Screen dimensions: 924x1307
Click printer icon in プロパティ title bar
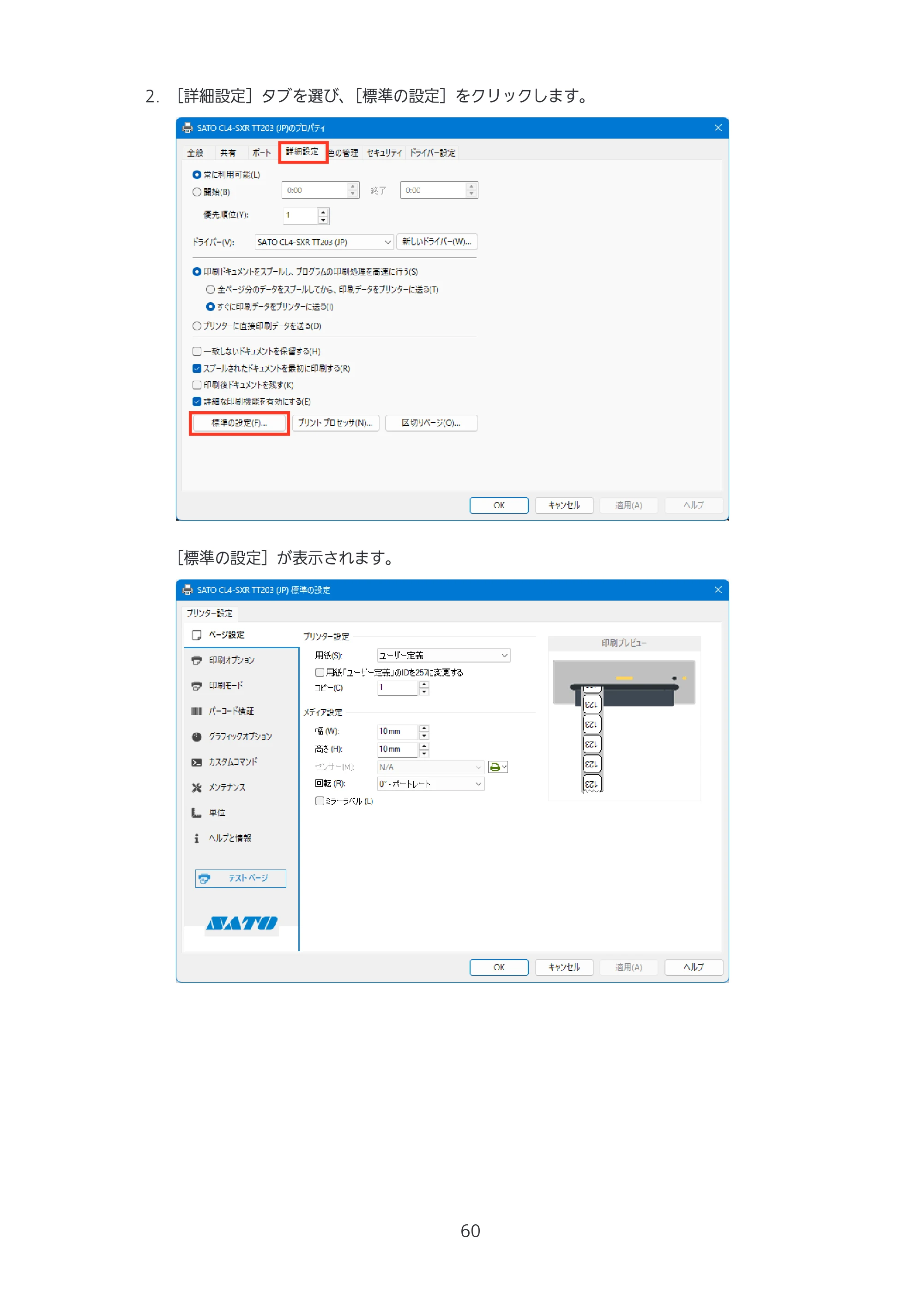(187, 128)
